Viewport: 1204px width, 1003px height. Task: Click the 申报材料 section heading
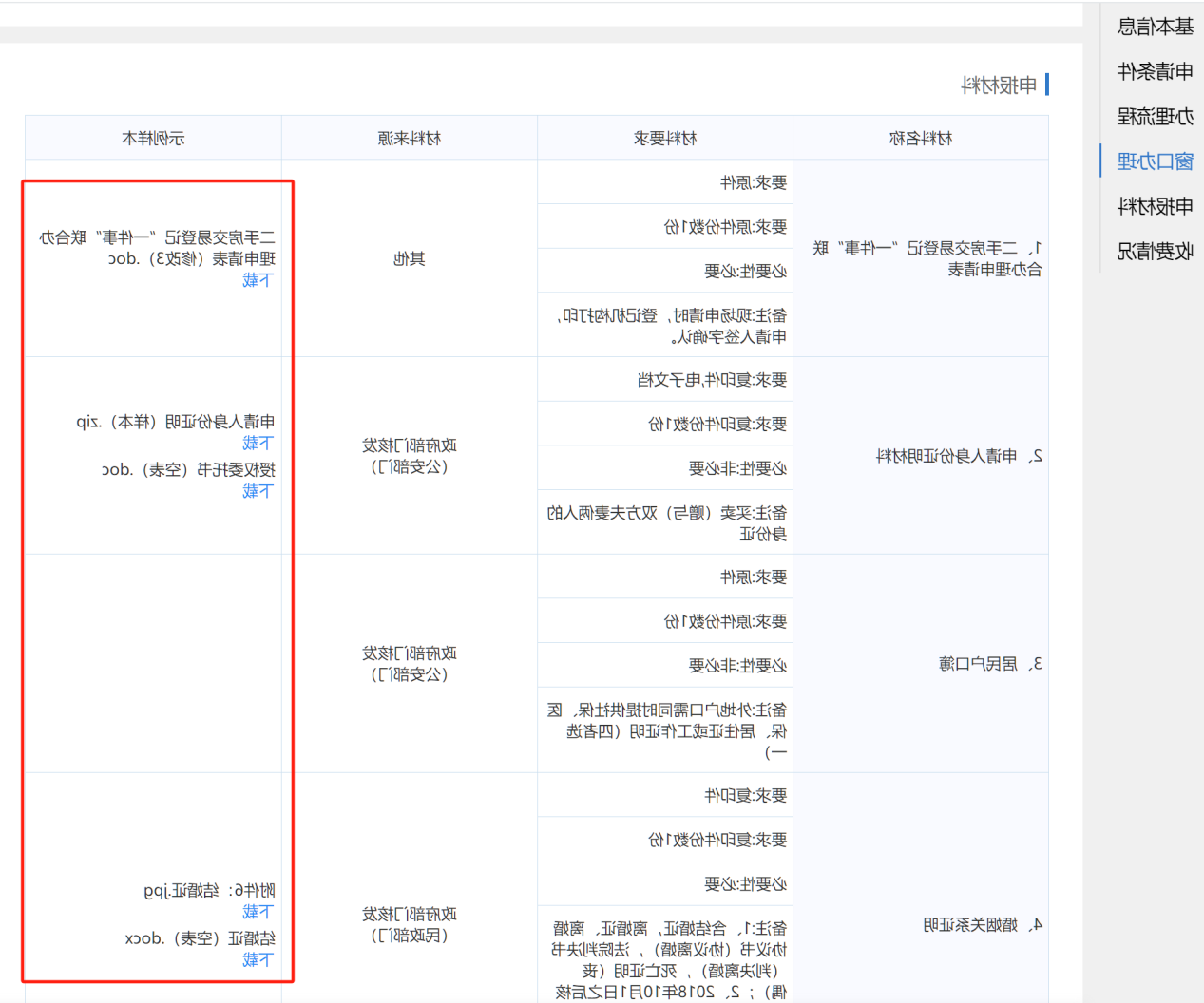999,85
